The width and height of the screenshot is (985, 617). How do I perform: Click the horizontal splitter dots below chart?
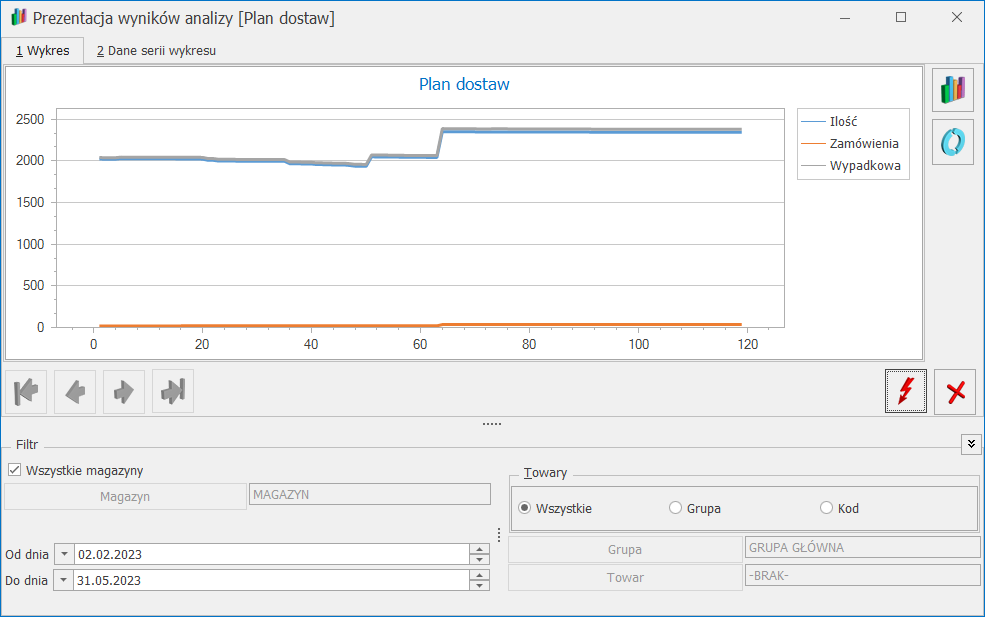click(492, 424)
